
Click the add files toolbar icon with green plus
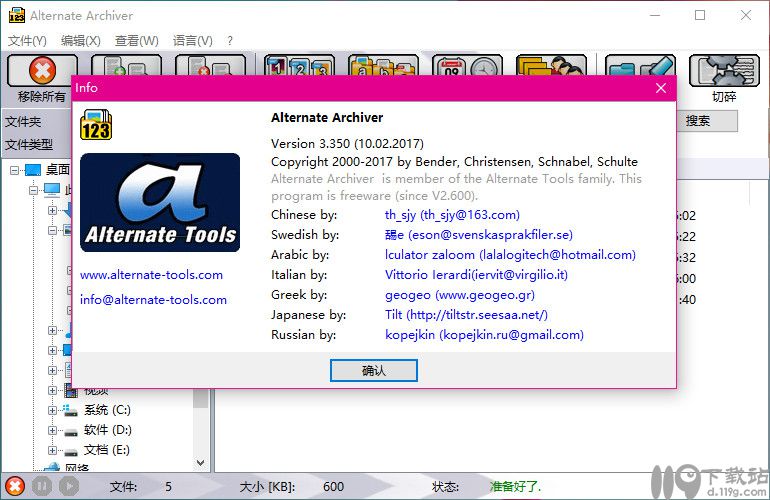click(x=127, y=65)
